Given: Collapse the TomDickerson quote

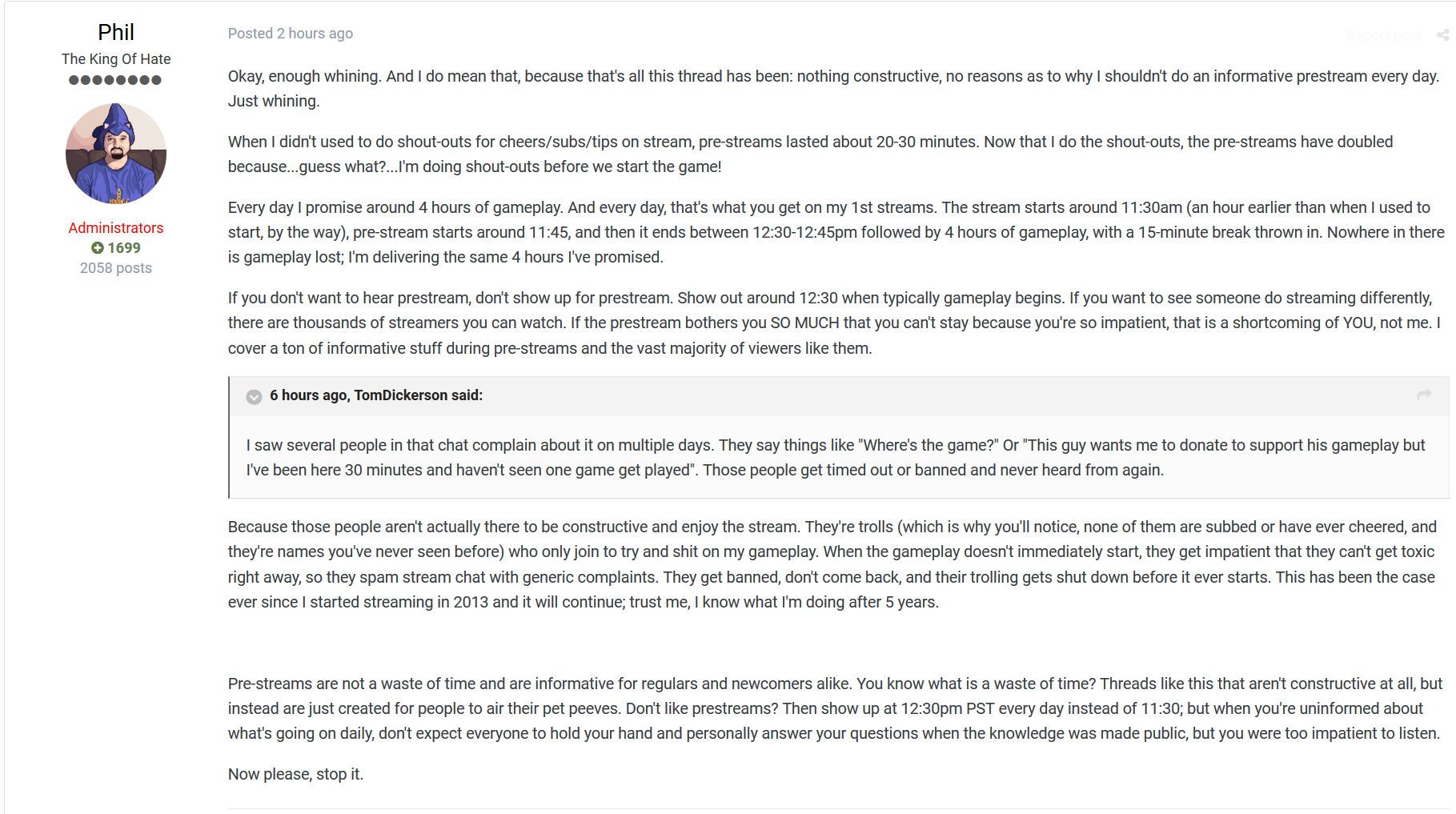Looking at the screenshot, I should point(254,396).
